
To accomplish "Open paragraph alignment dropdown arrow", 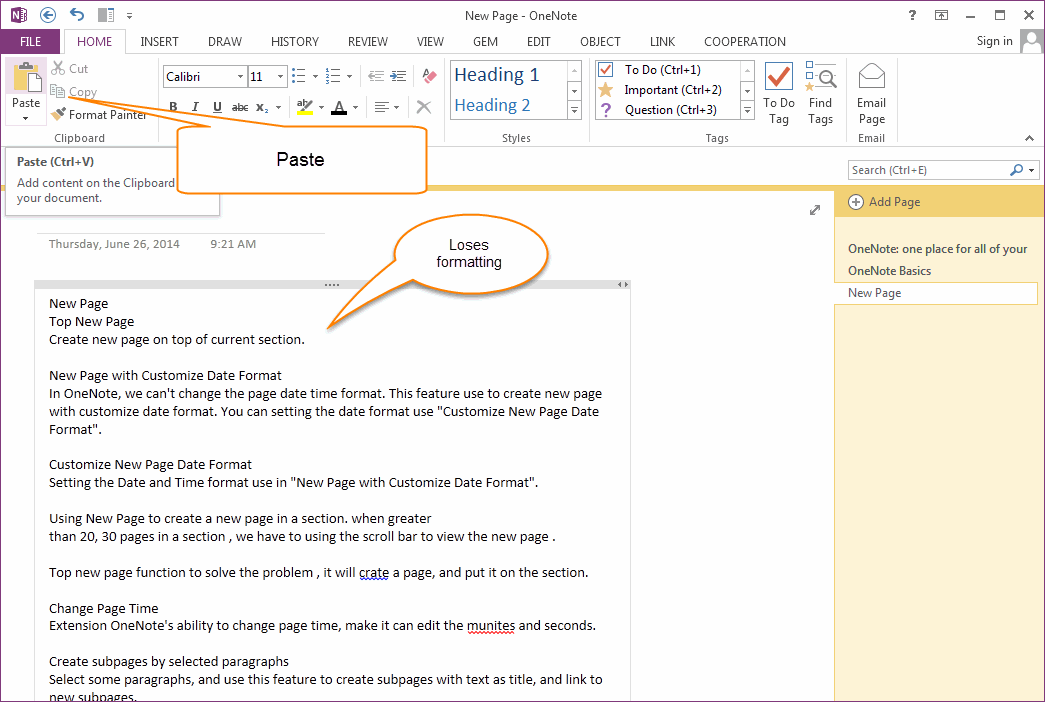I will coord(397,107).
